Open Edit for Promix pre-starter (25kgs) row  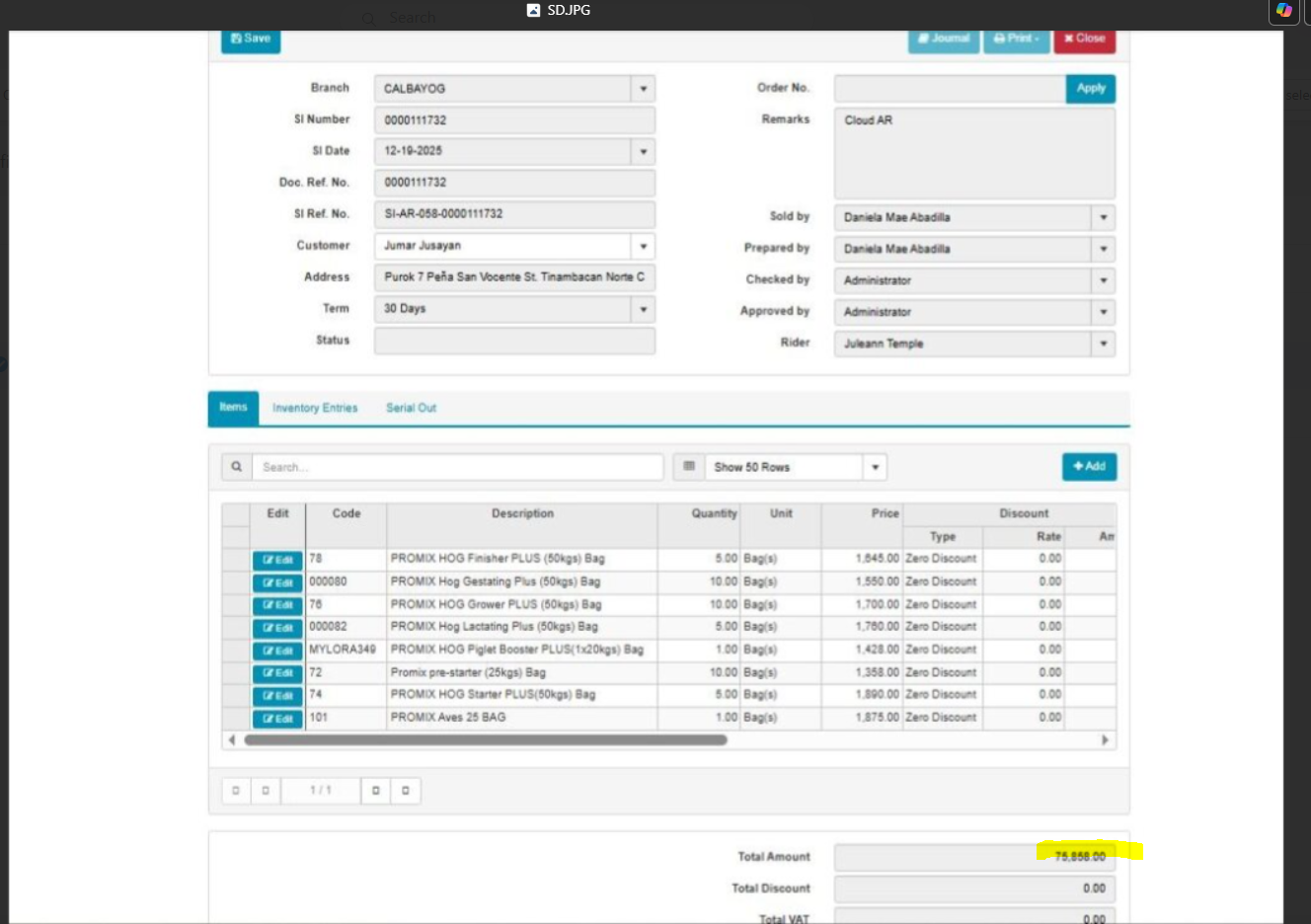click(277, 673)
